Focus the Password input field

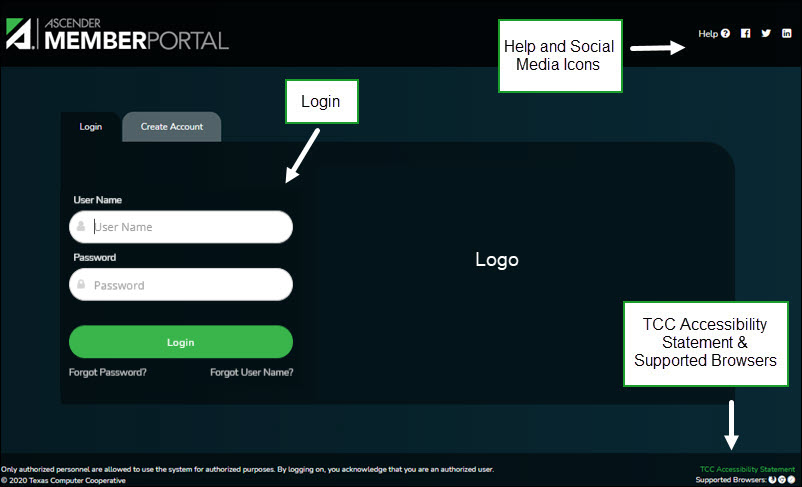pyautogui.click(x=181, y=284)
